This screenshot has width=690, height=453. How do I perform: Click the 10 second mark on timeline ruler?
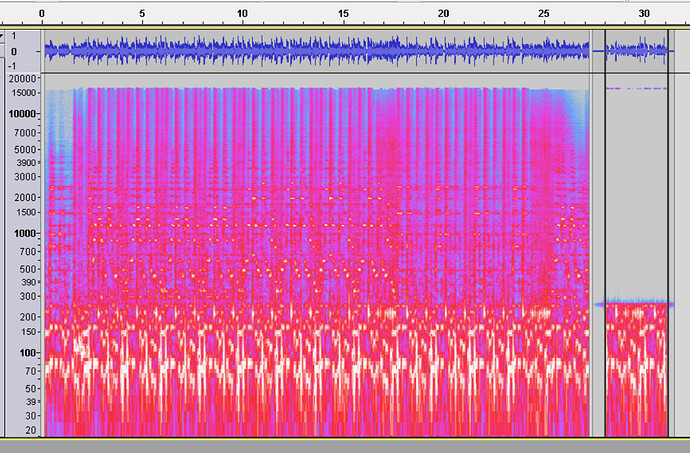(242, 14)
